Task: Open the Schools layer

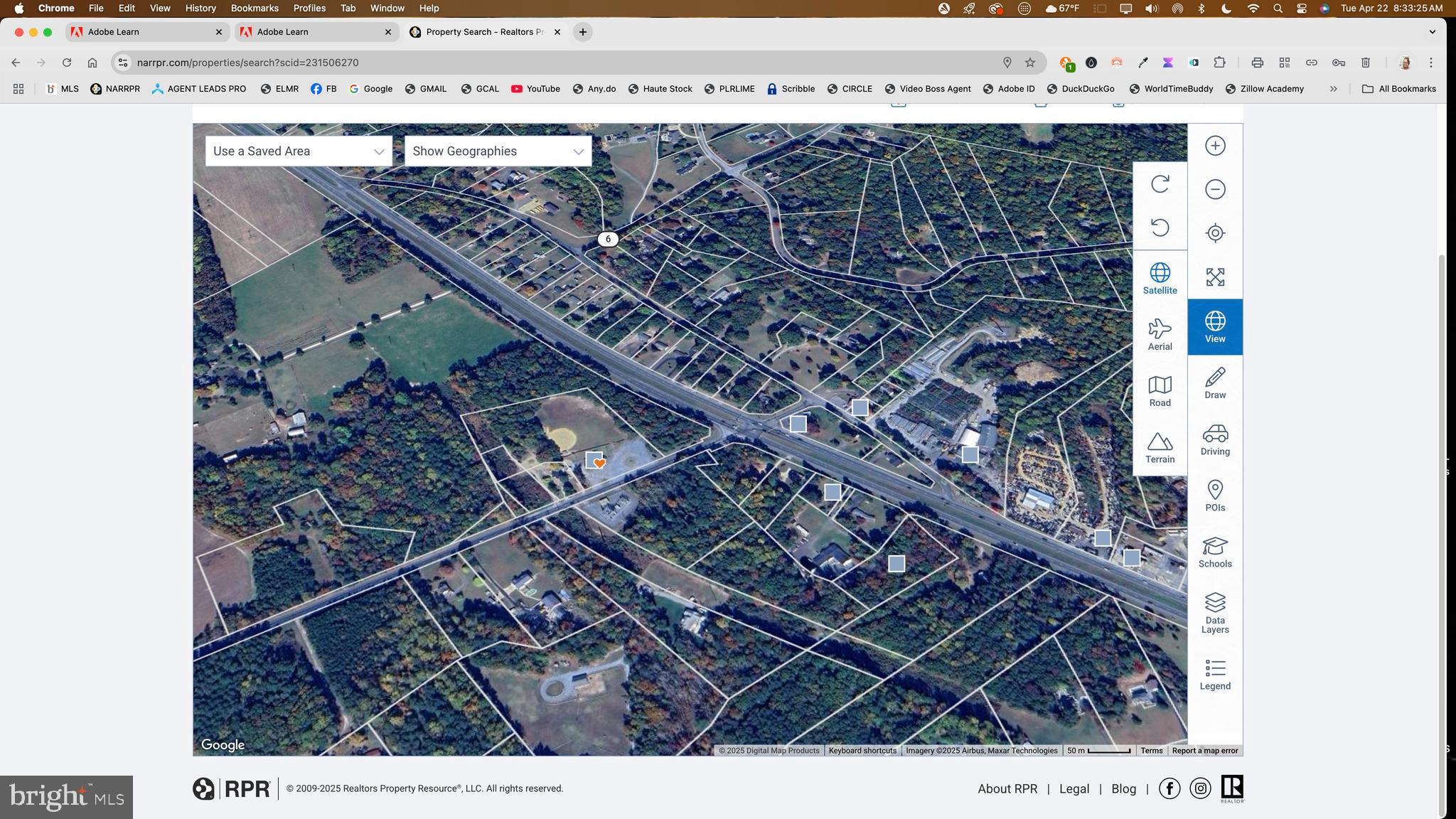Action: (1215, 552)
